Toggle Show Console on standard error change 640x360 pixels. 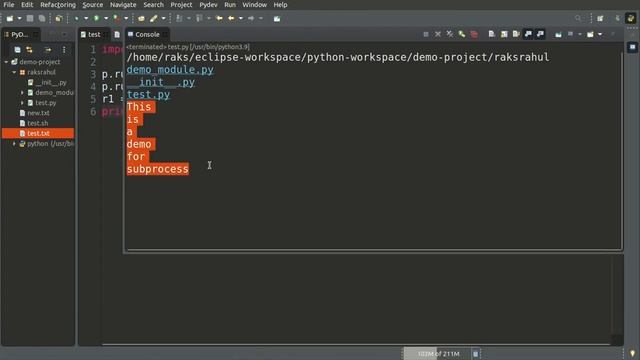point(540,34)
